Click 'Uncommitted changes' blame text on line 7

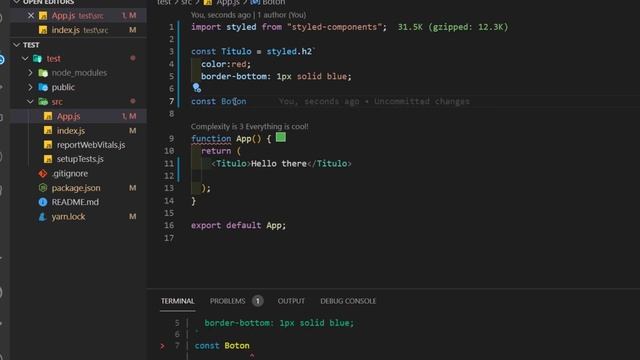(x=422, y=101)
